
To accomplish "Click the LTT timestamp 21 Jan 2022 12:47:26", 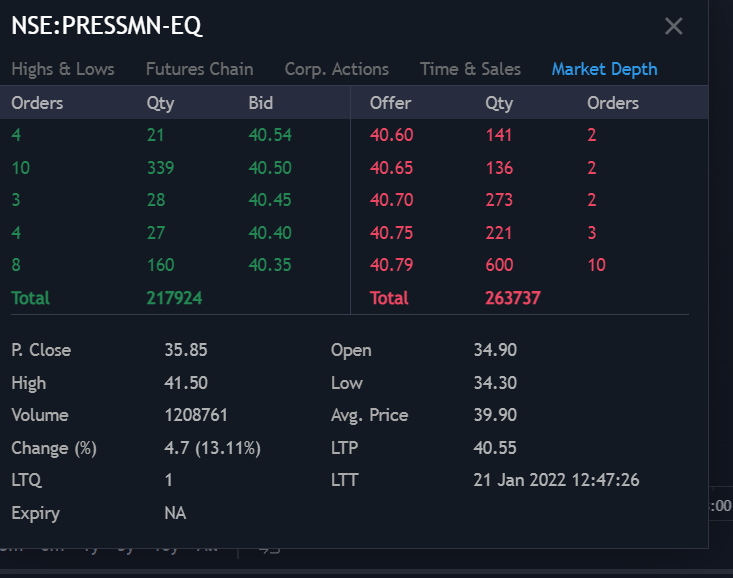I will tap(556, 480).
